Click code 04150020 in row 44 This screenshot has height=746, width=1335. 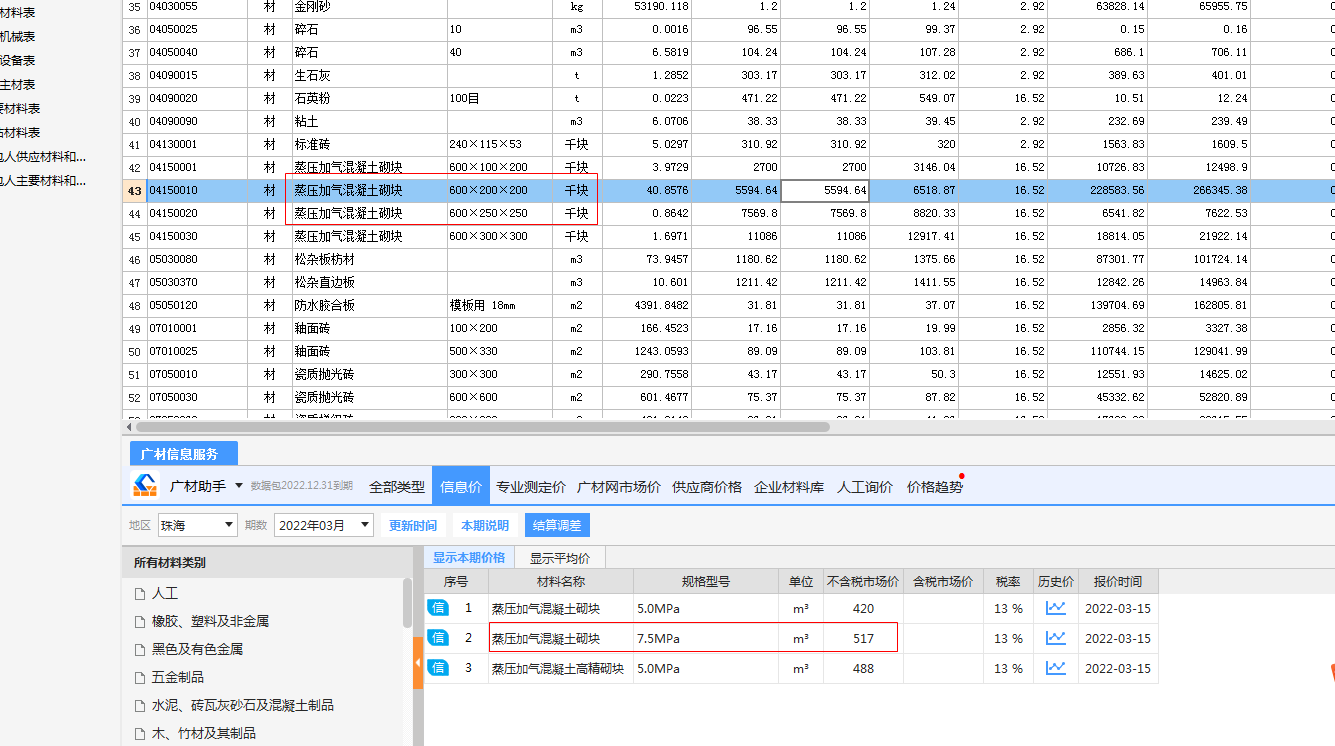click(173, 213)
